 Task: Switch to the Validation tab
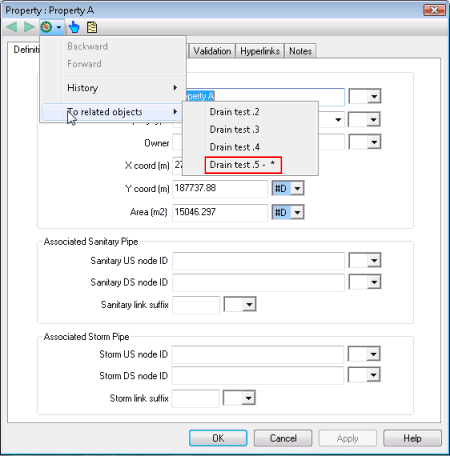(x=212, y=51)
